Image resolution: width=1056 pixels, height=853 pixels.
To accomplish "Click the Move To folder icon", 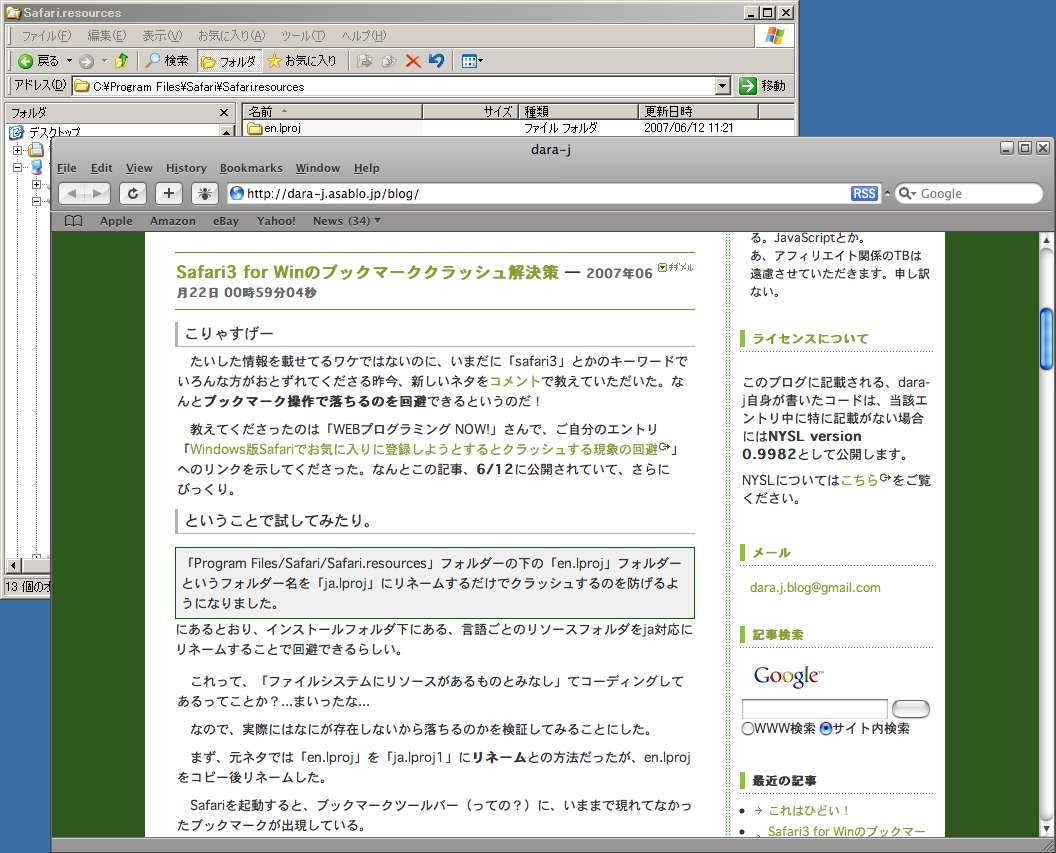I will [x=365, y=61].
